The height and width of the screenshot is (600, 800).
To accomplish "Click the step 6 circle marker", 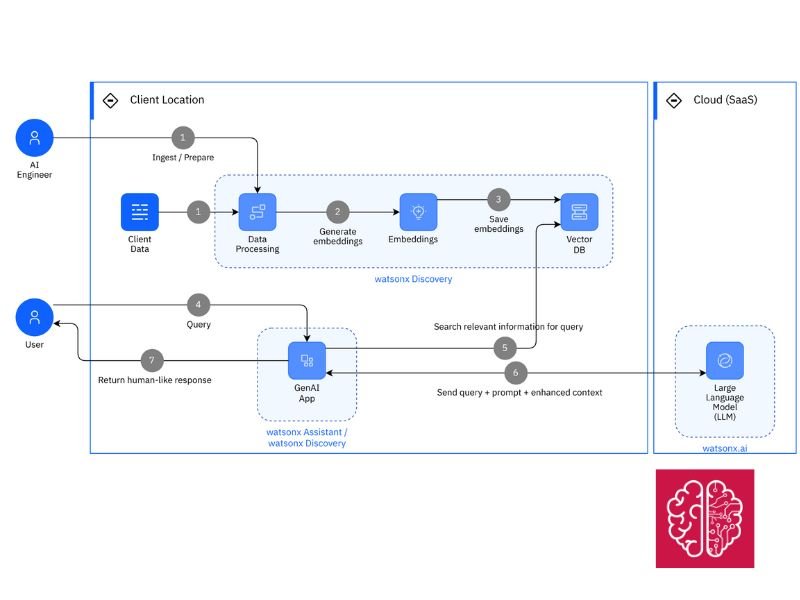I will (515, 373).
